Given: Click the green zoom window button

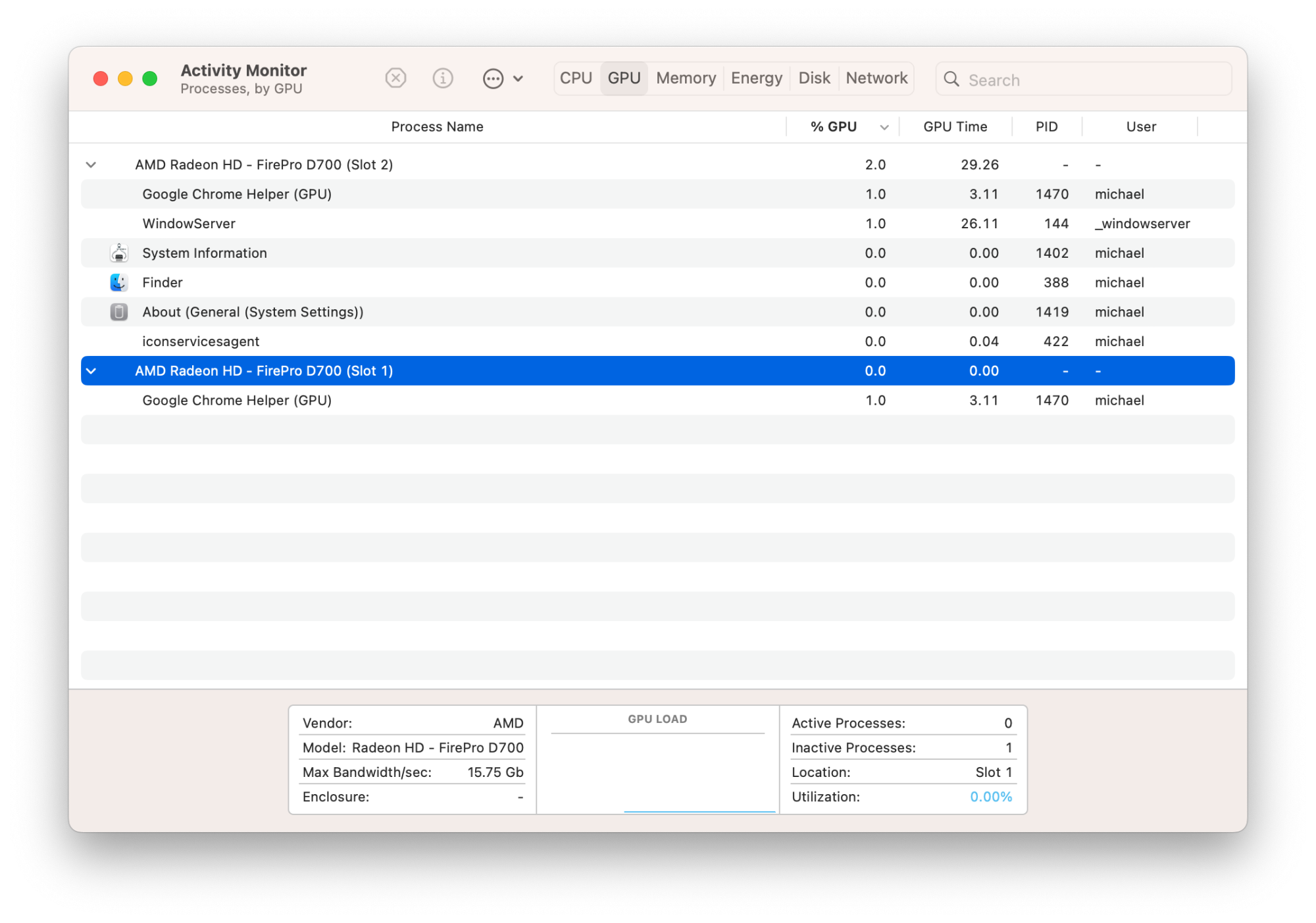Looking at the screenshot, I should click(150, 79).
